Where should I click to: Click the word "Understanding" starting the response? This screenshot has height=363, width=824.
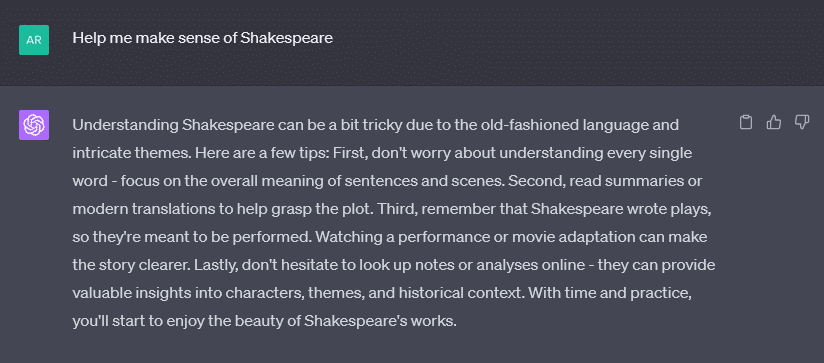[126, 126]
